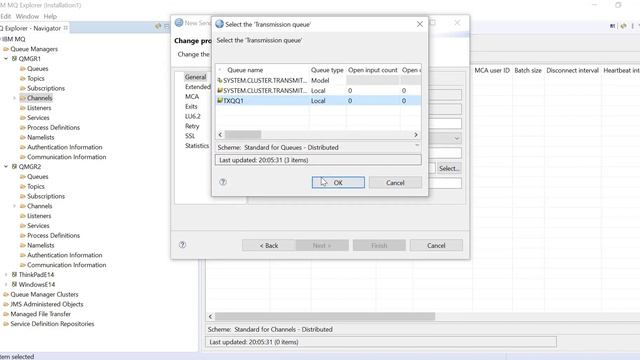640x360 pixels.
Task: Sort by Queue name column header
Action: pyautogui.click(x=245, y=70)
